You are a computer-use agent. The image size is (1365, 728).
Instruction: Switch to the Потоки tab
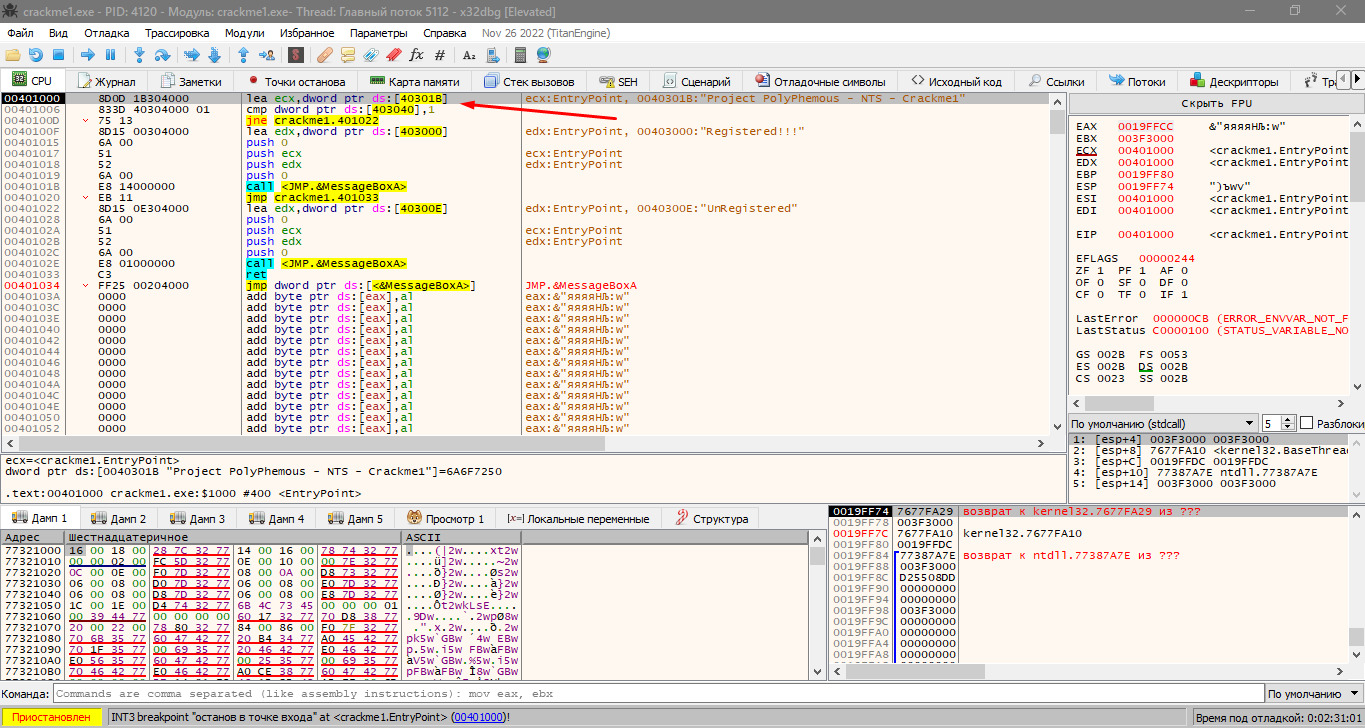pos(1136,81)
